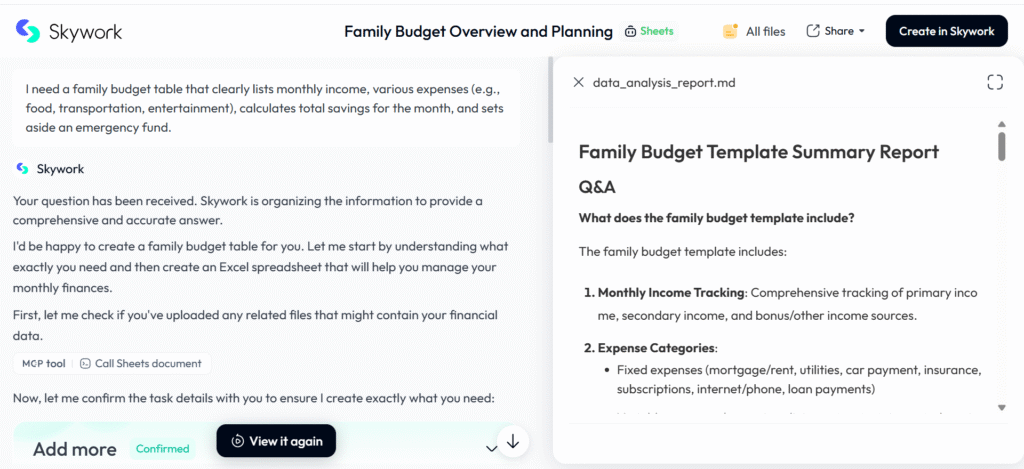Screen dimensions: 1024x469
Task: Click the Skywork avatar icon in chat
Action: pos(22,169)
